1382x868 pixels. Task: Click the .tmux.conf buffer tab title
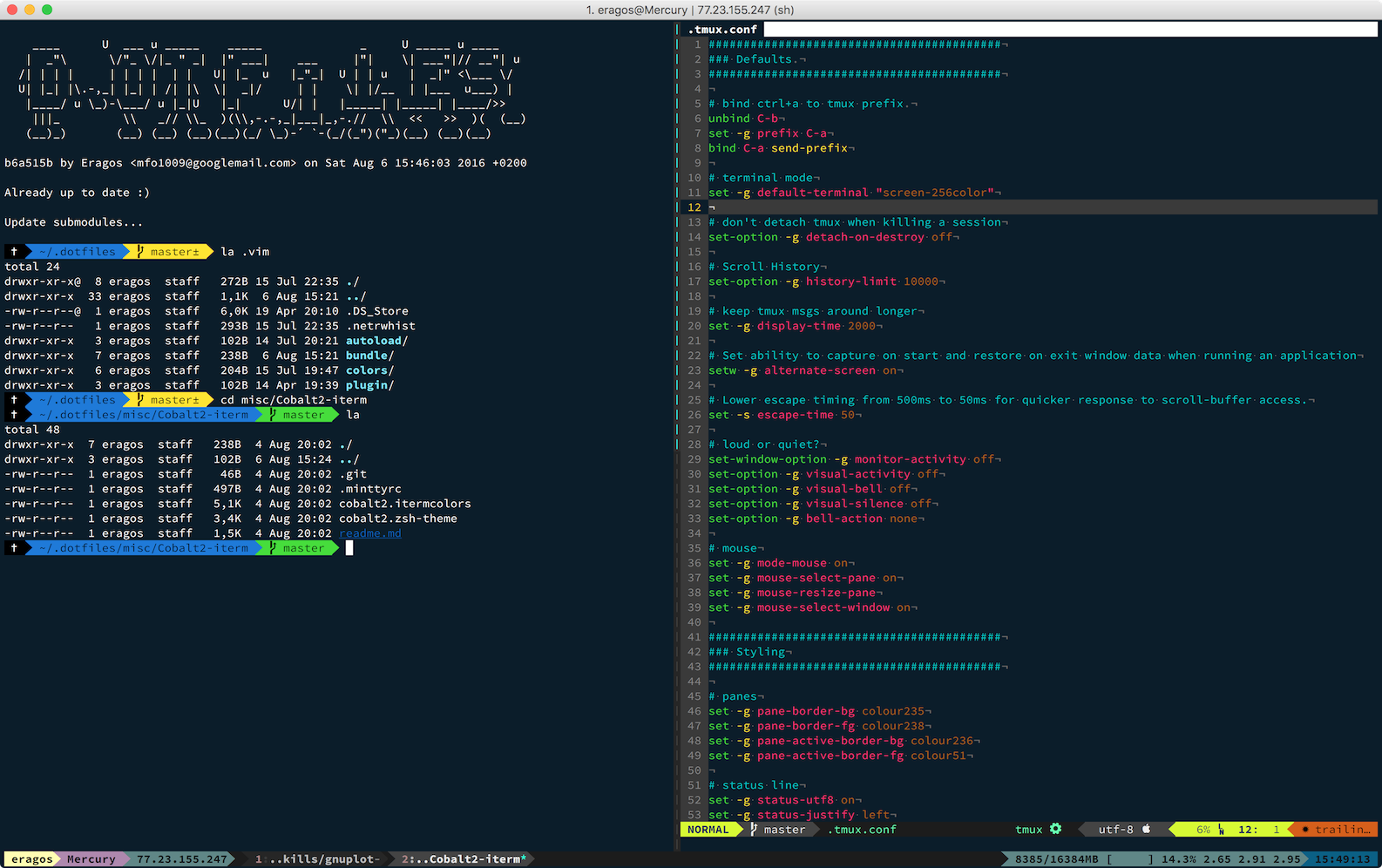tap(722, 30)
